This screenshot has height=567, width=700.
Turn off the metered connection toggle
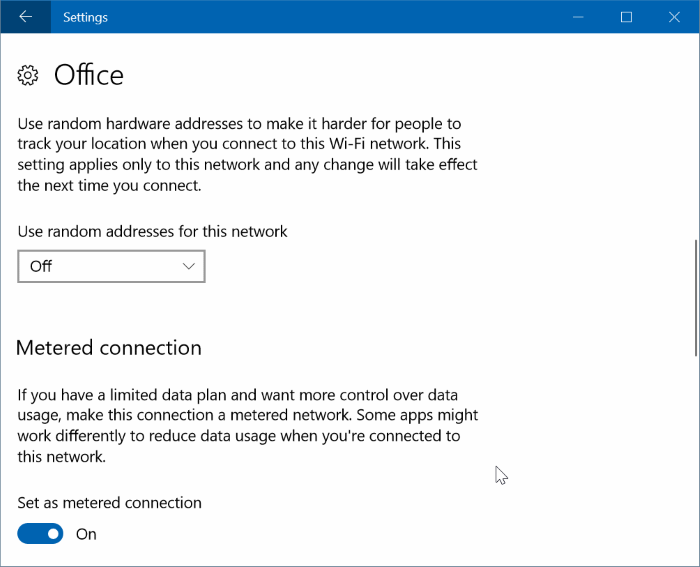[x=40, y=534]
